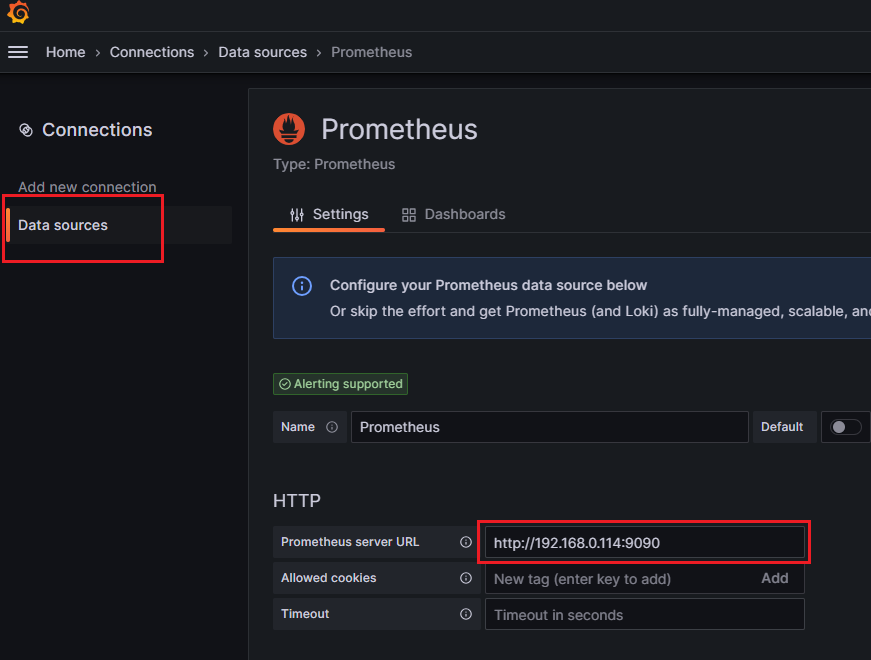871x660 pixels.
Task: Click the Timeout in seconds field
Action: pyautogui.click(x=644, y=614)
